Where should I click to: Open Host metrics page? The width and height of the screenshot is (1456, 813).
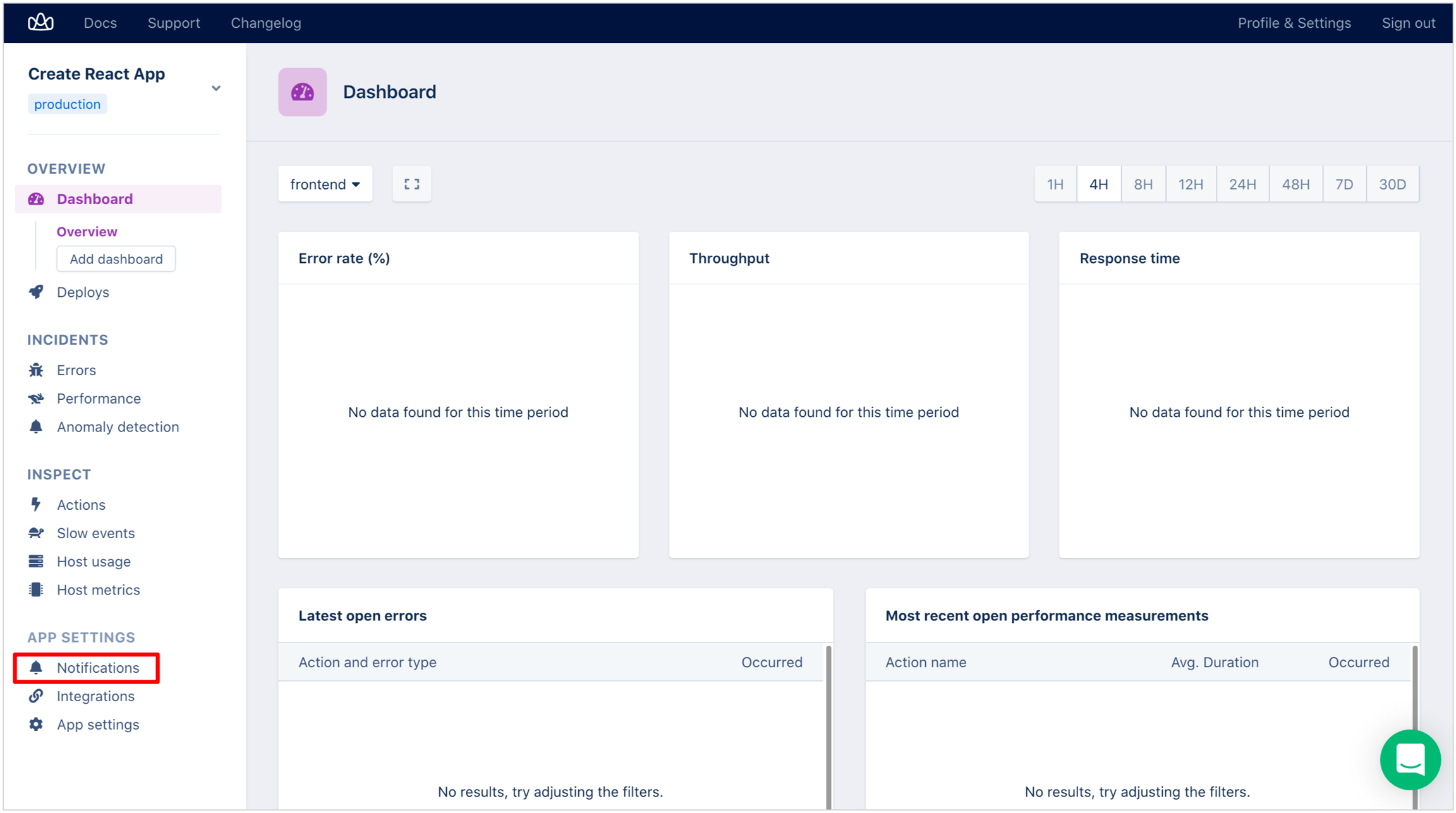(x=99, y=590)
